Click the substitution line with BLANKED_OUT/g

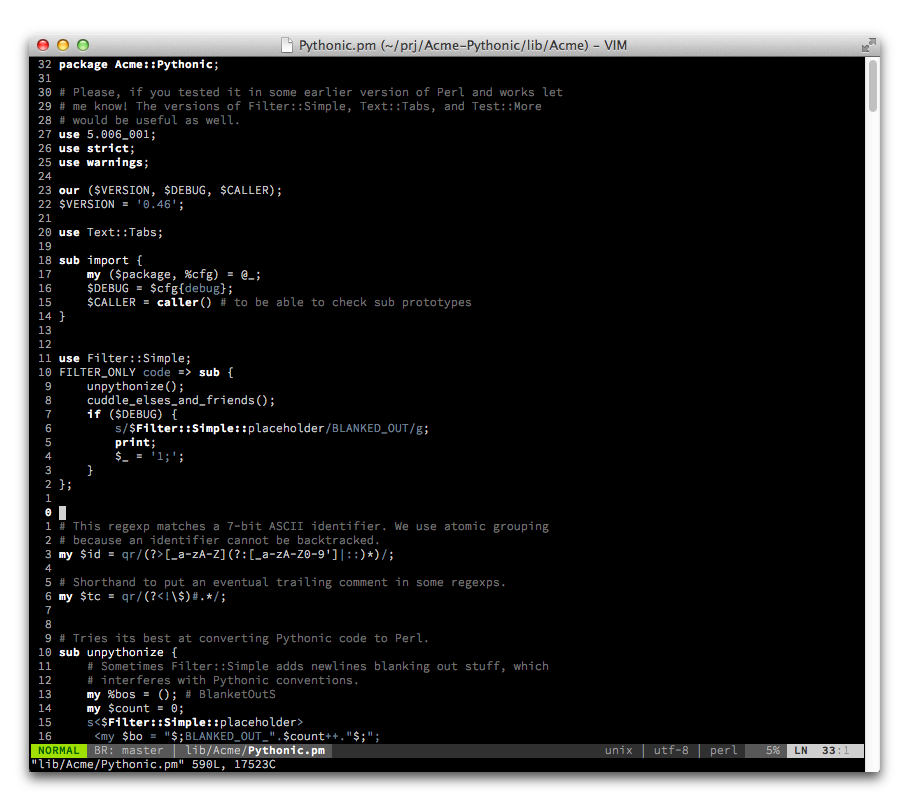click(x=272, y=428)
